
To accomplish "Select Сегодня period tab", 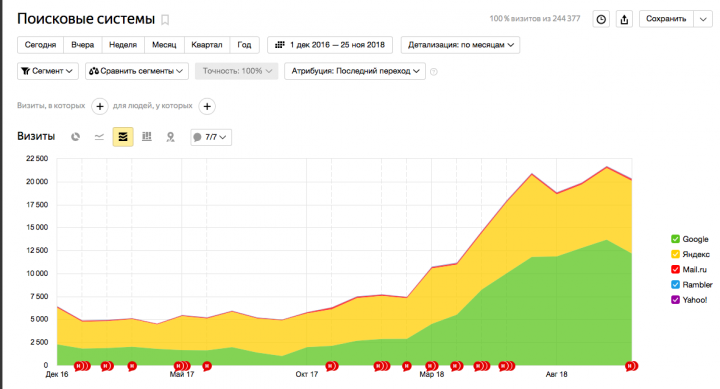I will click(x=40, y=45).
